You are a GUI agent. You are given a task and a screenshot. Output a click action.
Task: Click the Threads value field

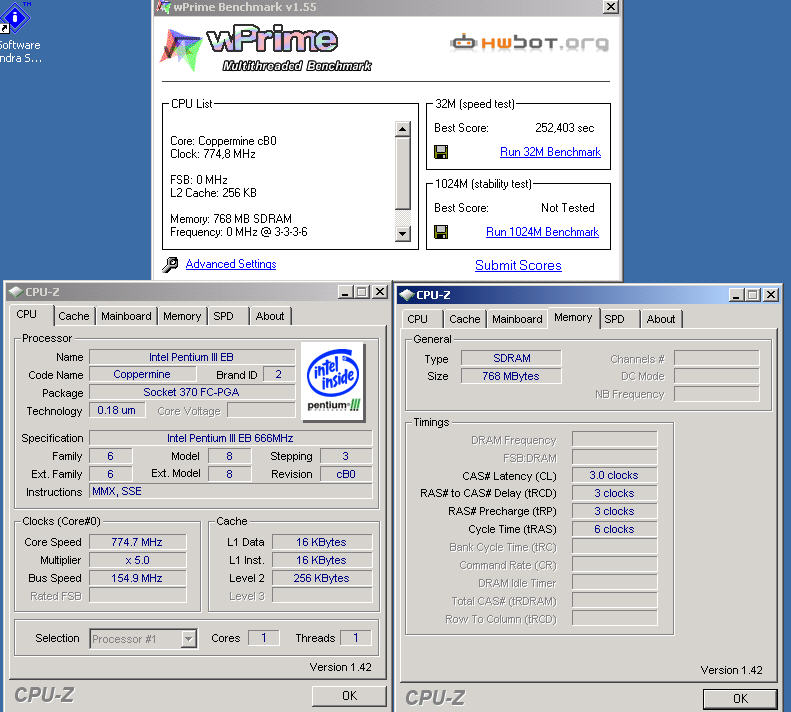(356, 638)
